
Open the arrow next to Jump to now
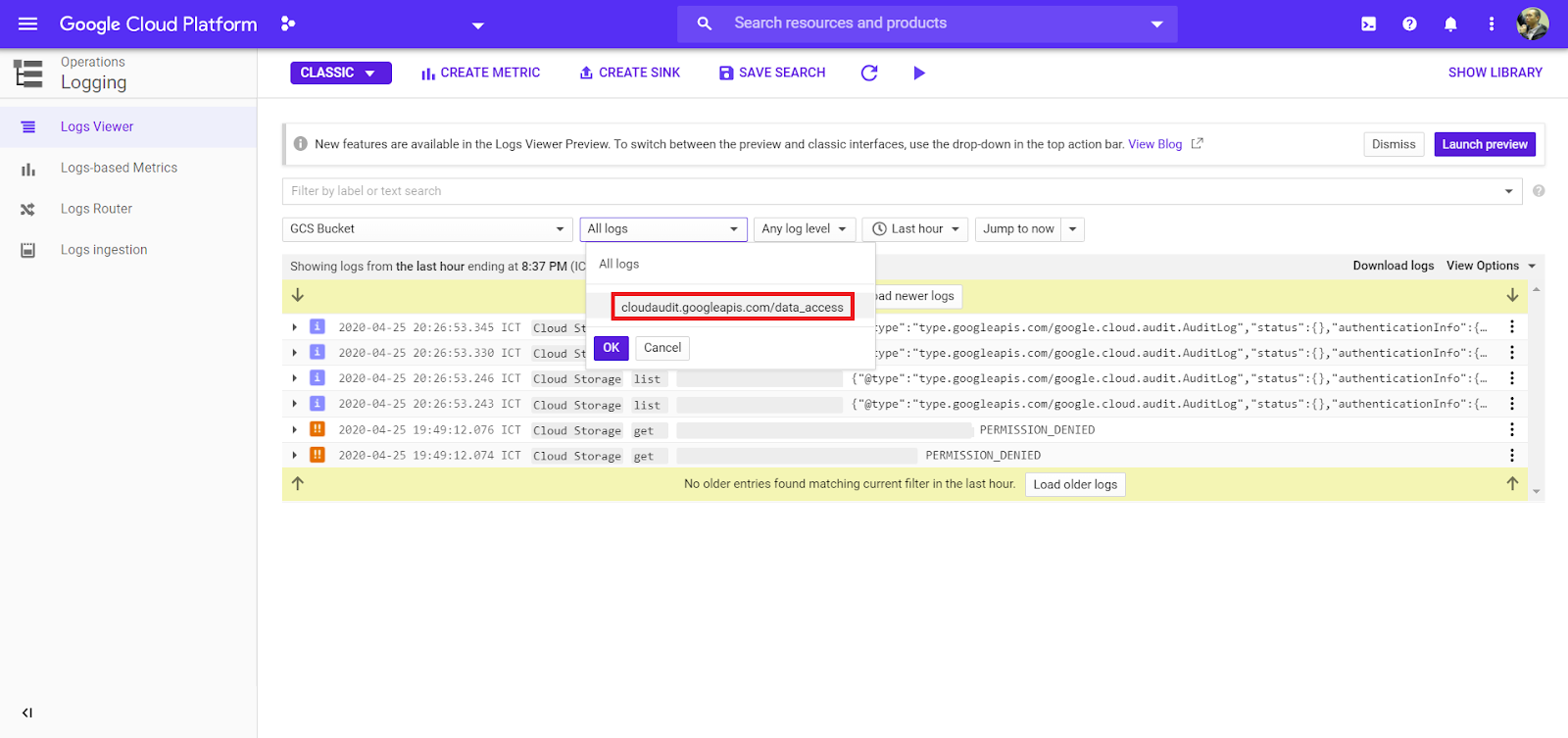click(x=1073, y=229)
